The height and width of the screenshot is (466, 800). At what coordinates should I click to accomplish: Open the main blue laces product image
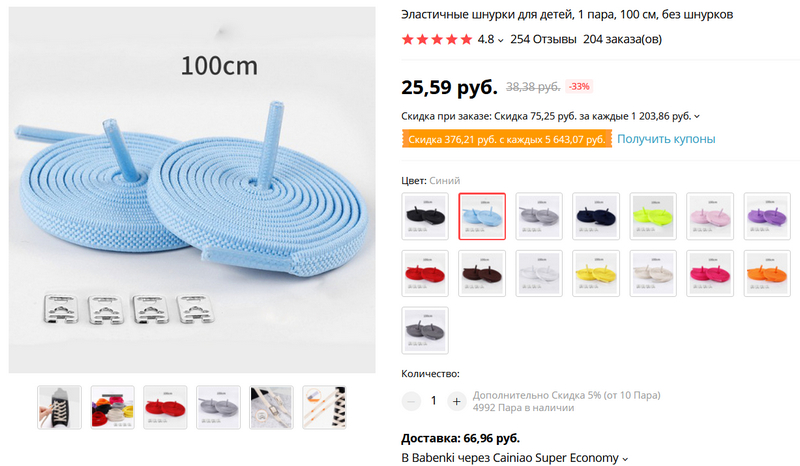tap(192, 190)
